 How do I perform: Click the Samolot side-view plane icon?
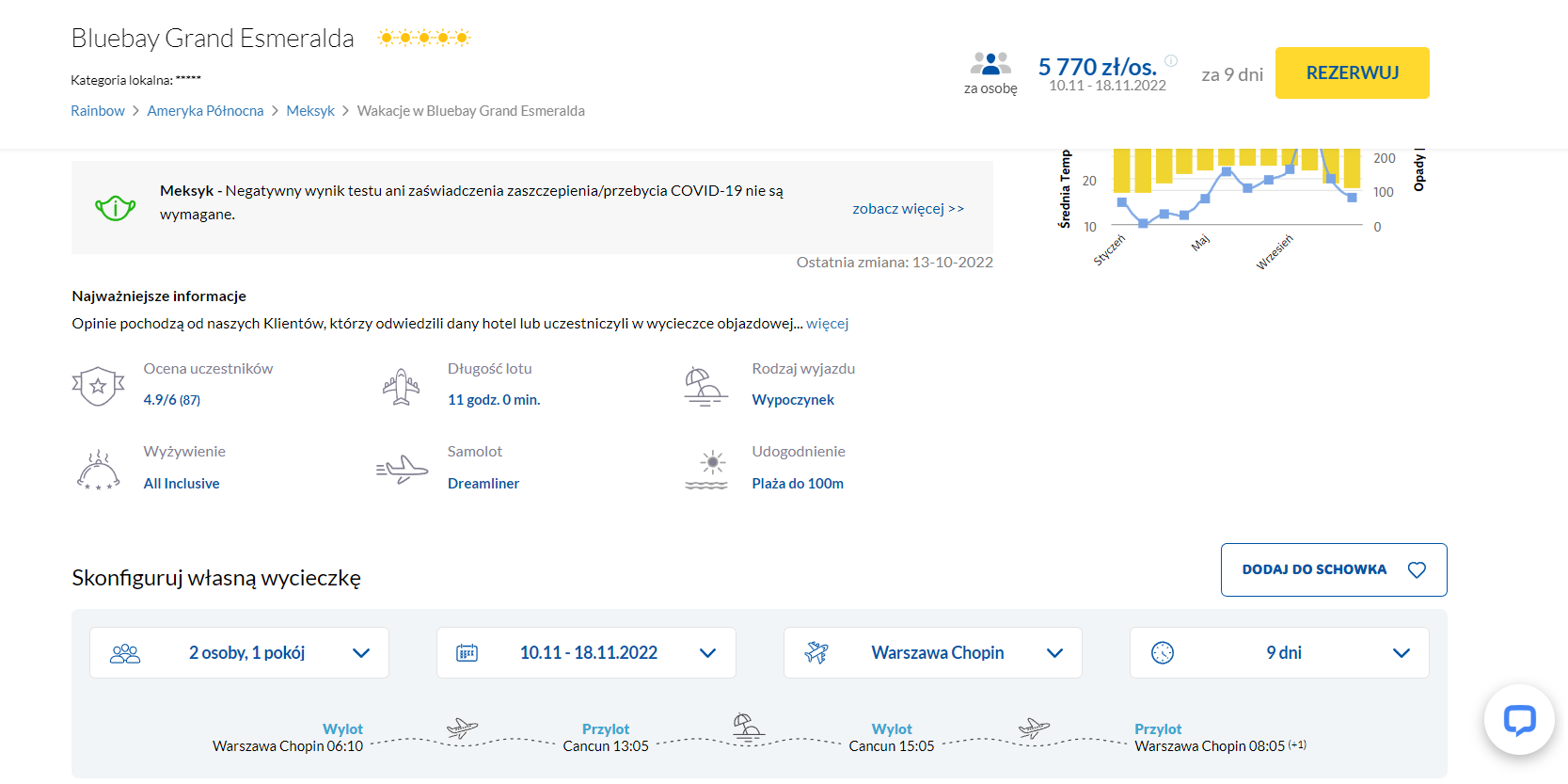402,469
